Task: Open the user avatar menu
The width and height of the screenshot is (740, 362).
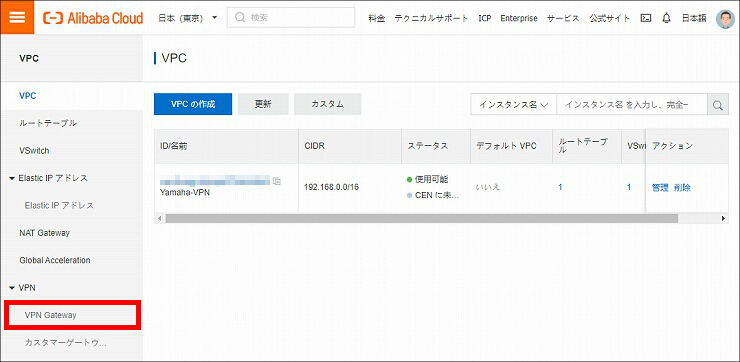Action: coord(725,18)
